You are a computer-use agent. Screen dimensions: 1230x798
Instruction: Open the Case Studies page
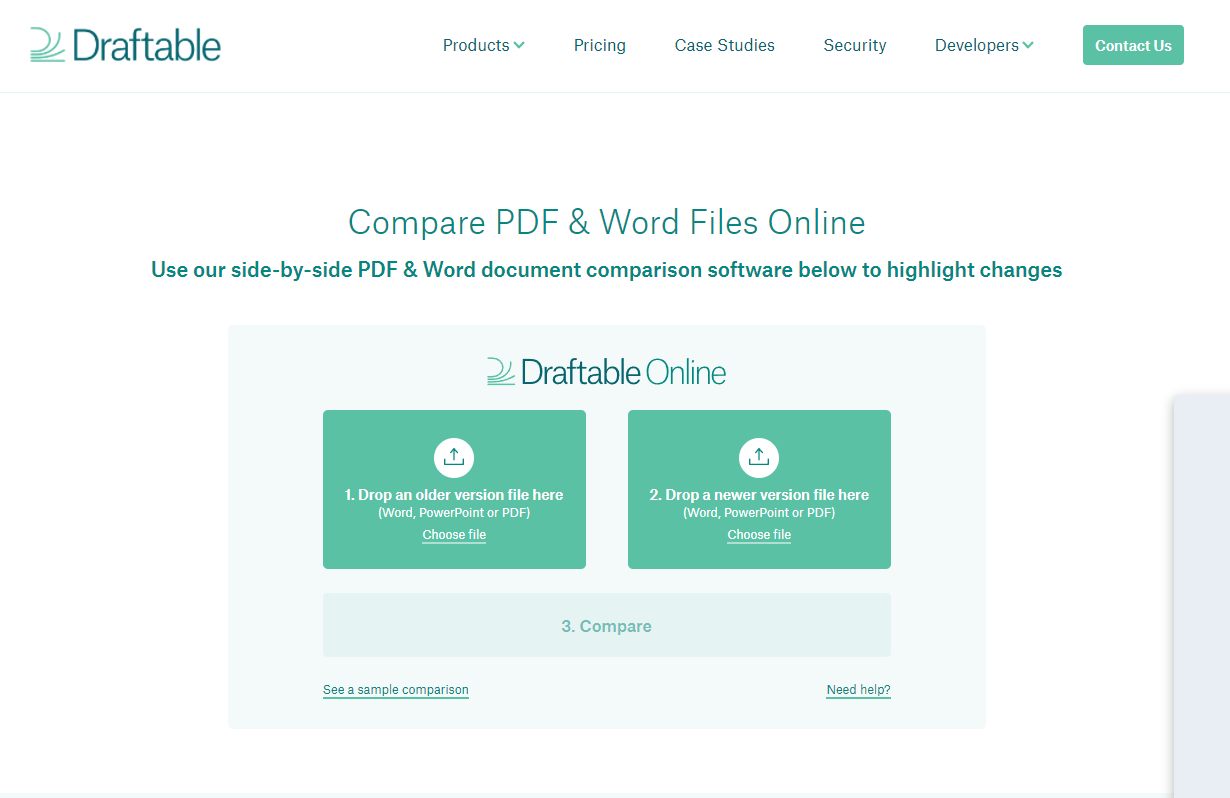pyautogui.click(x=725, y=45)
